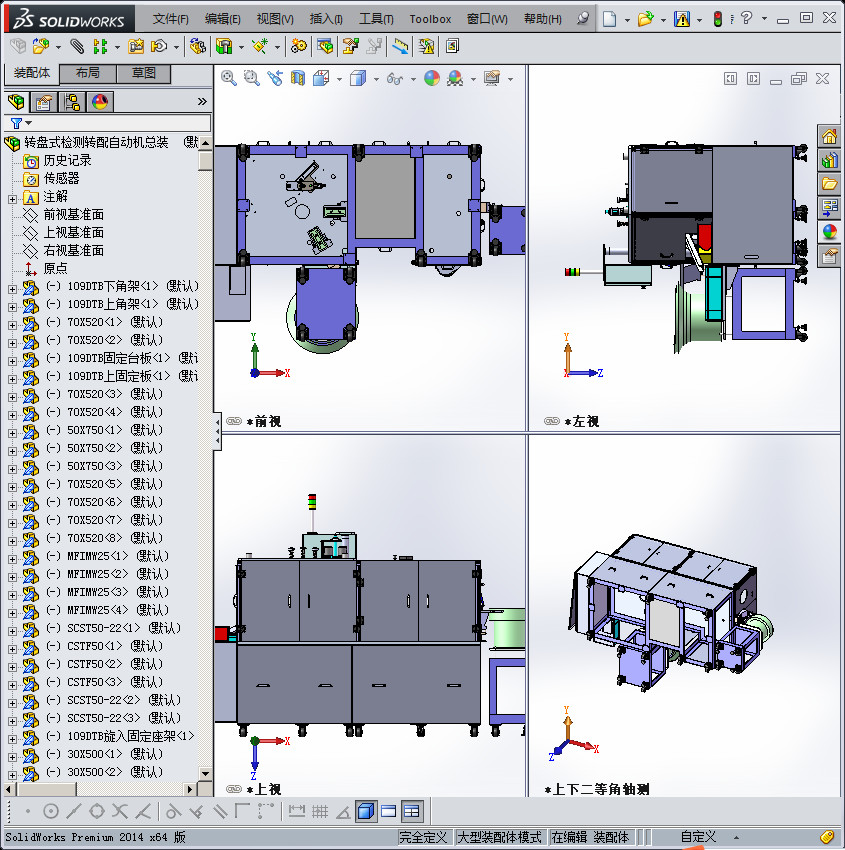Click the Reference Geometry icon

(260, 46)
